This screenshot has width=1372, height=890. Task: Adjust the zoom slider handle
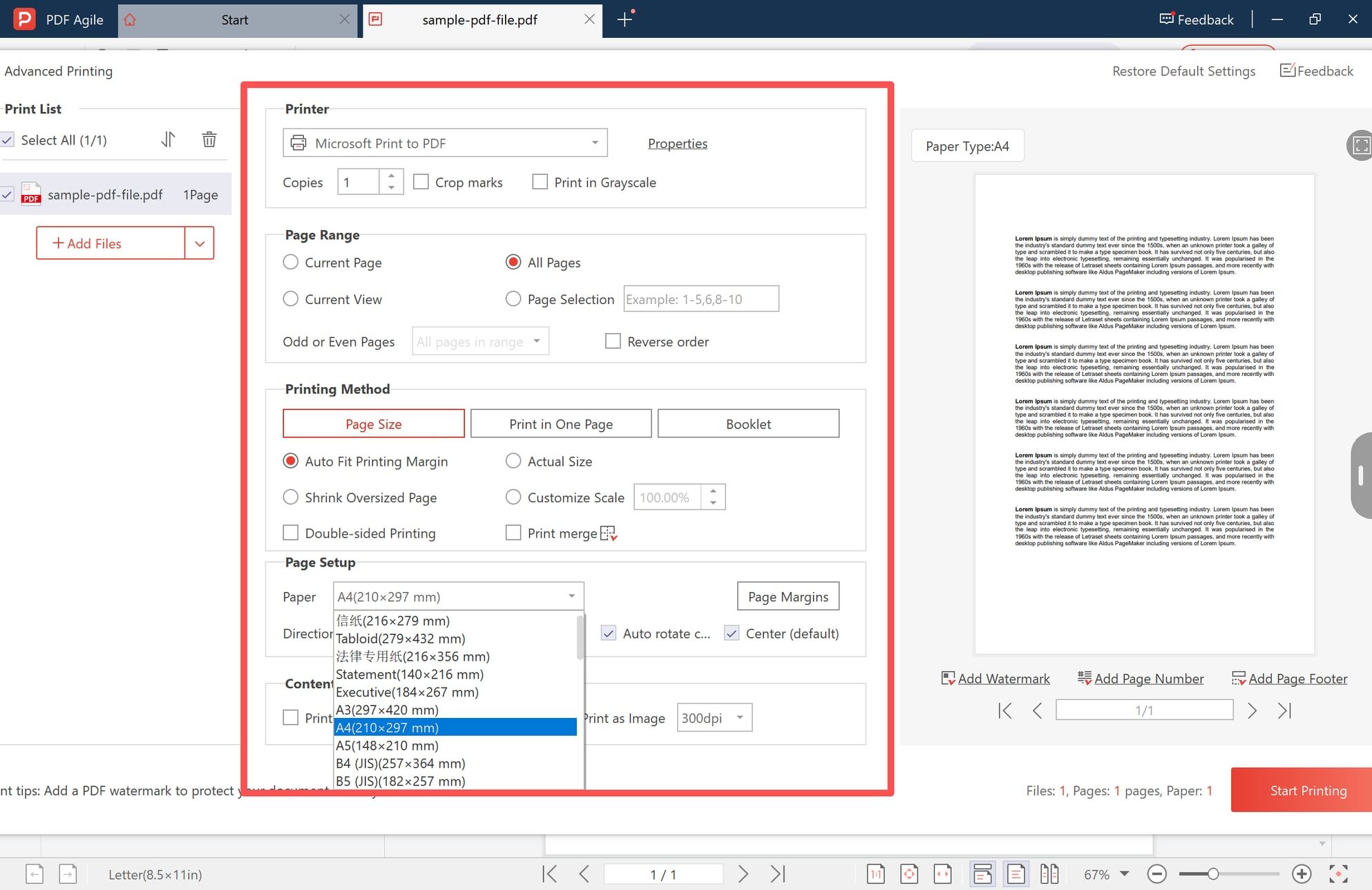1212,874
